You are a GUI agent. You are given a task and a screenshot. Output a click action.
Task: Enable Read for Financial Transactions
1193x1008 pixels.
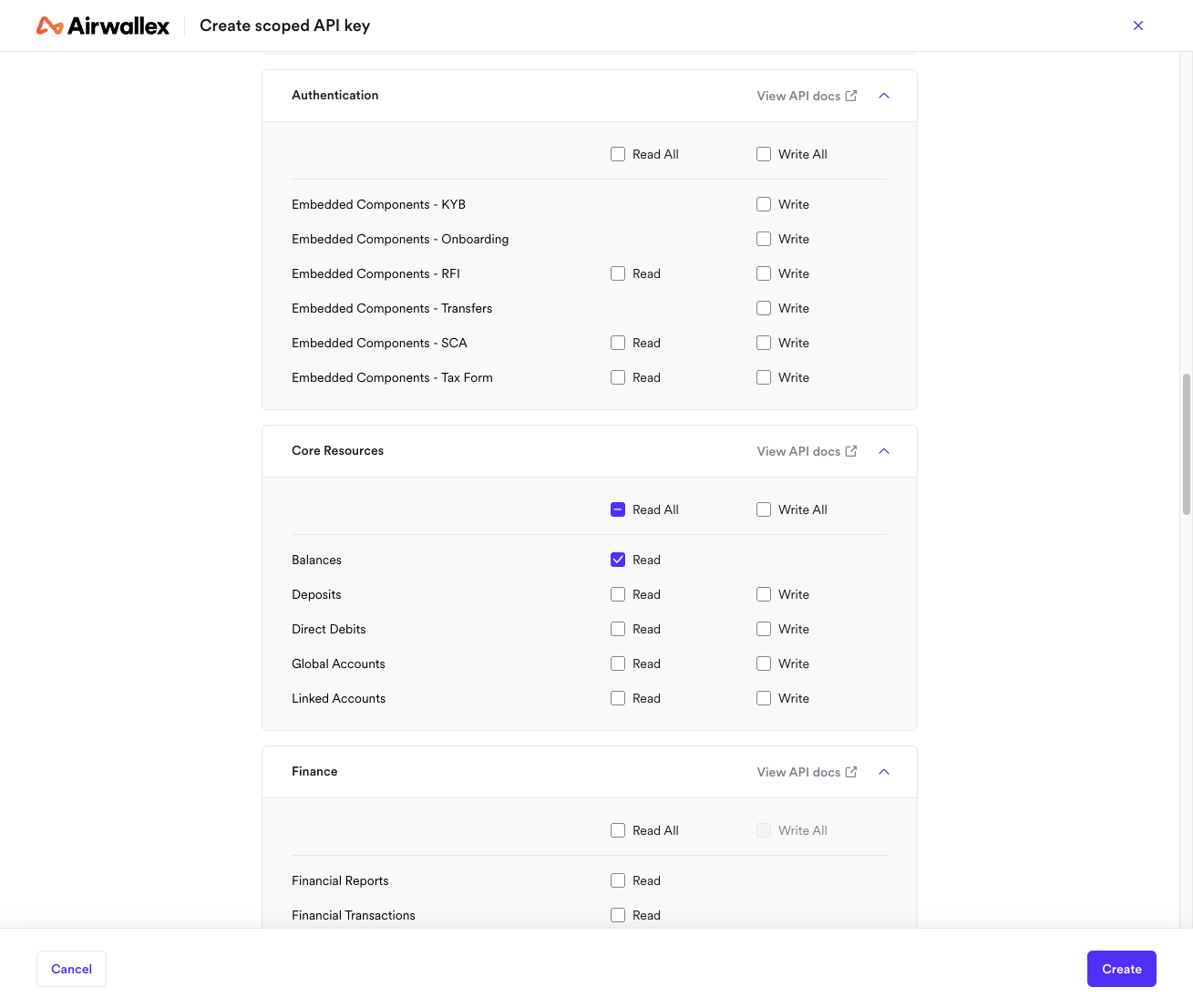pyautogui.click(x=618, y=915)
